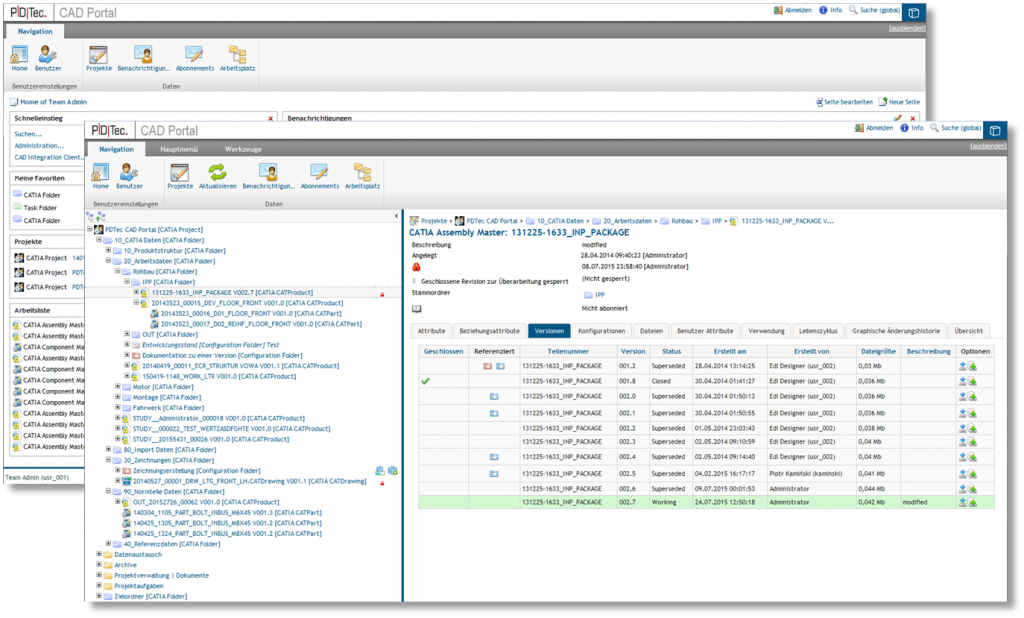Click the referenced folder icon for version 002.4

pos(494,457)
